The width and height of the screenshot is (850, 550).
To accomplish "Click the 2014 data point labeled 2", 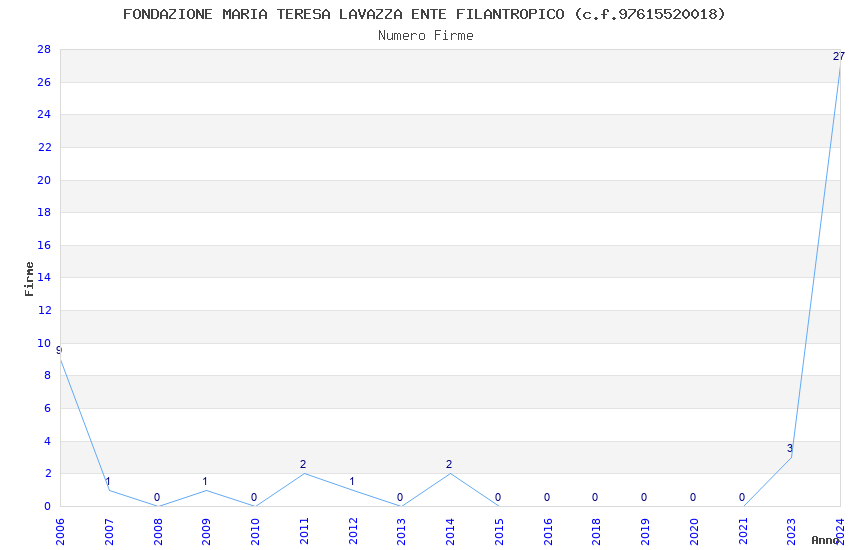I will (449, 473).
